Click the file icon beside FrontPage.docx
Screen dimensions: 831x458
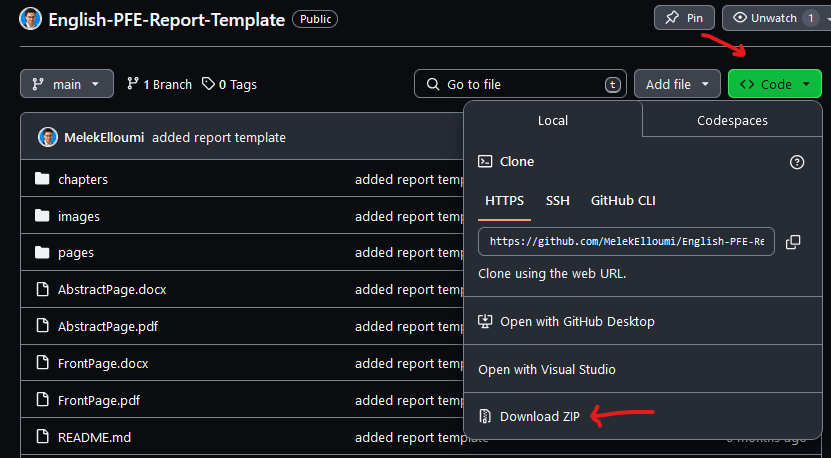tap(42, 363)
